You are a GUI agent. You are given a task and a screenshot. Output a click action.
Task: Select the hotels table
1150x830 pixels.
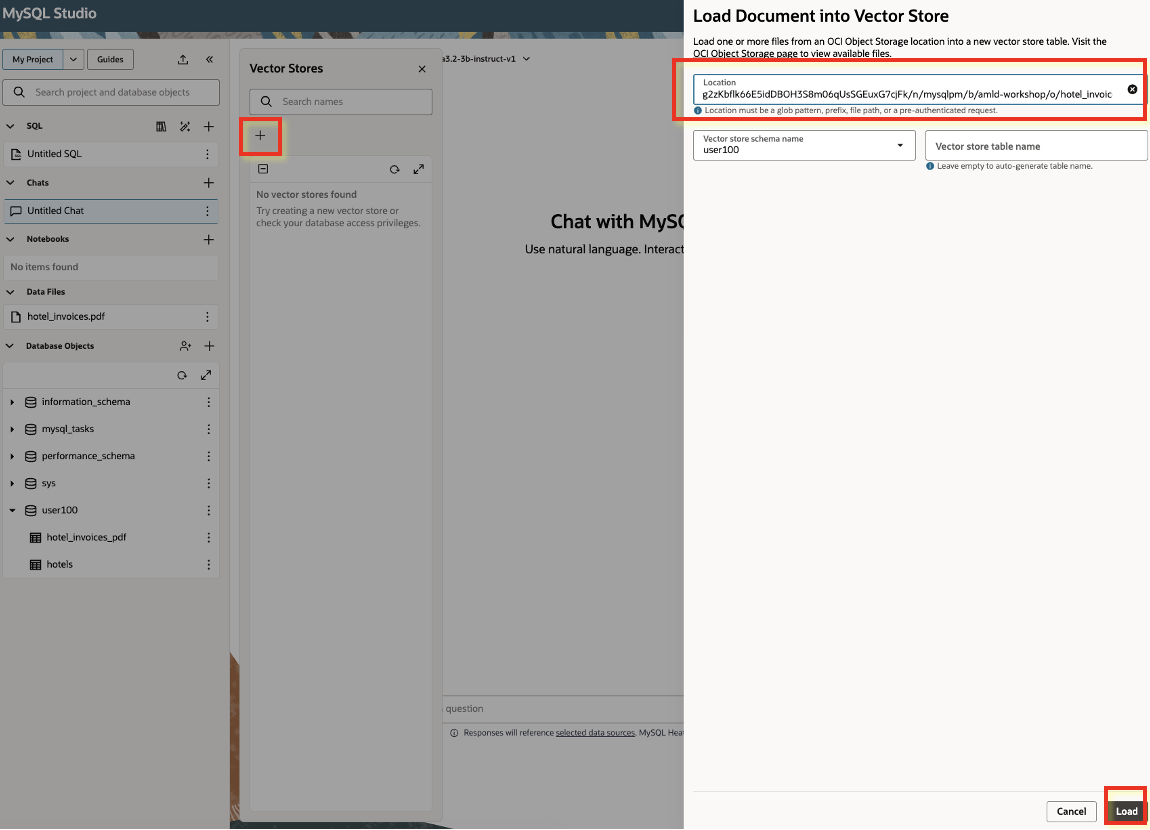[x=59, y=565]
